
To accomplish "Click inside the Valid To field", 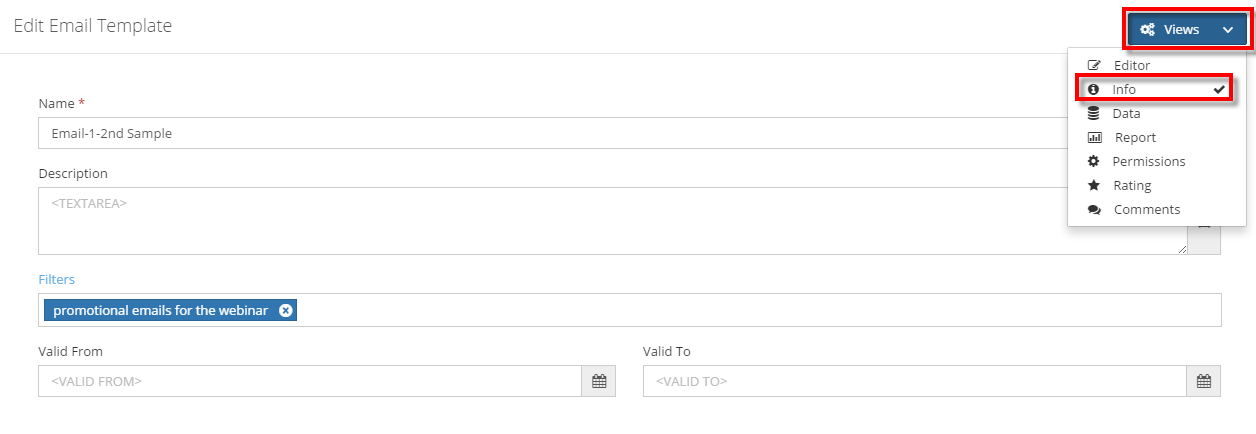I will (914, 381).
